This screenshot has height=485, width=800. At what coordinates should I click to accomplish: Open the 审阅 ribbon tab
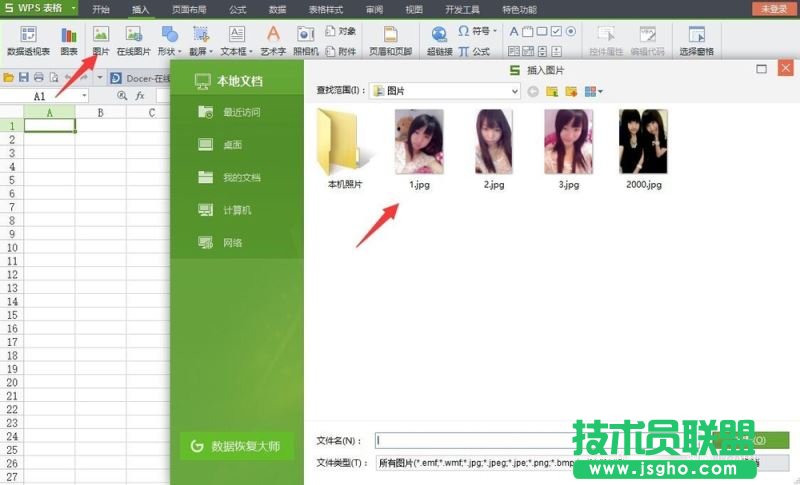374,9
